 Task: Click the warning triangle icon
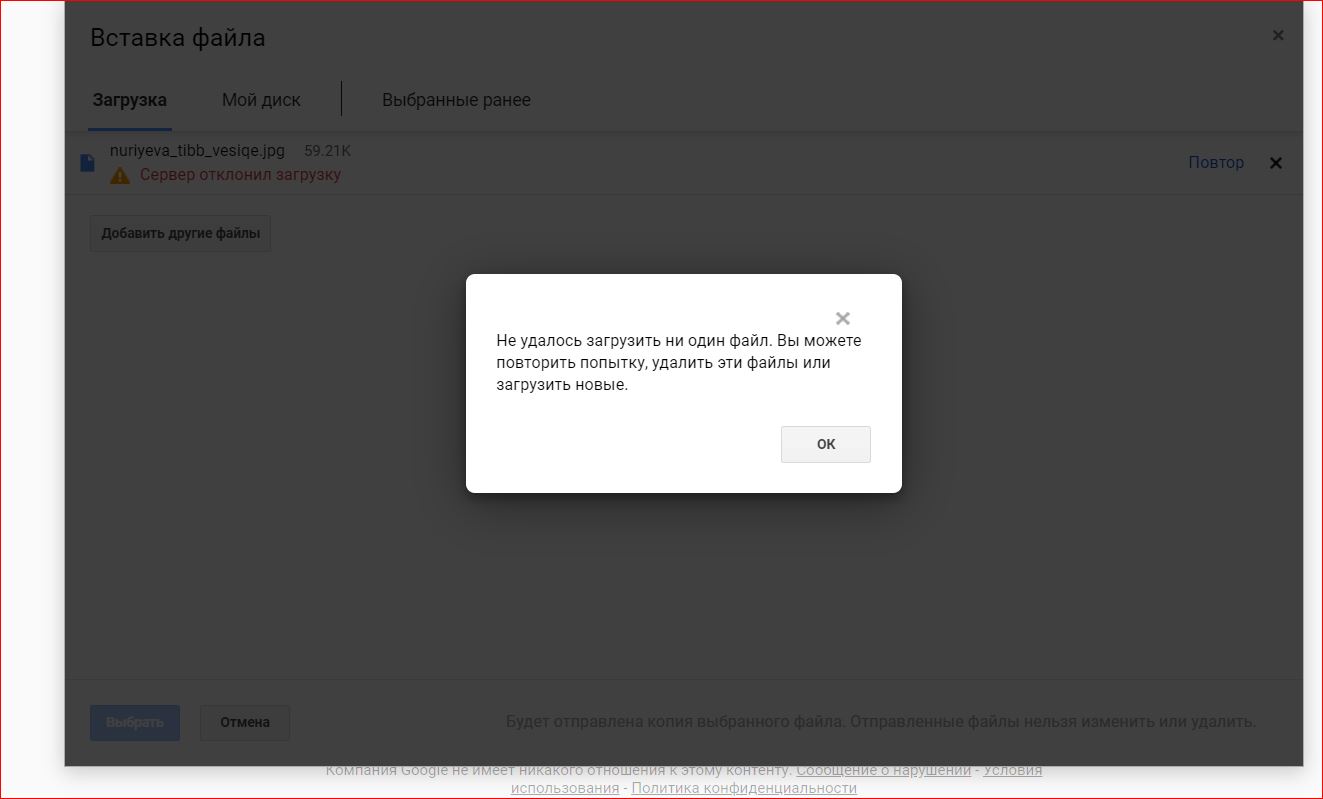(x=120, y=175)
